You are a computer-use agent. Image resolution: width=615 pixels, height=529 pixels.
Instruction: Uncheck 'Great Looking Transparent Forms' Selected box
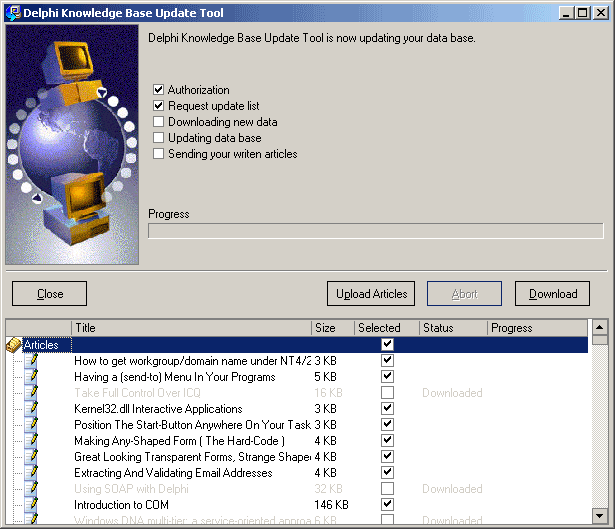(x=388, y=456)
